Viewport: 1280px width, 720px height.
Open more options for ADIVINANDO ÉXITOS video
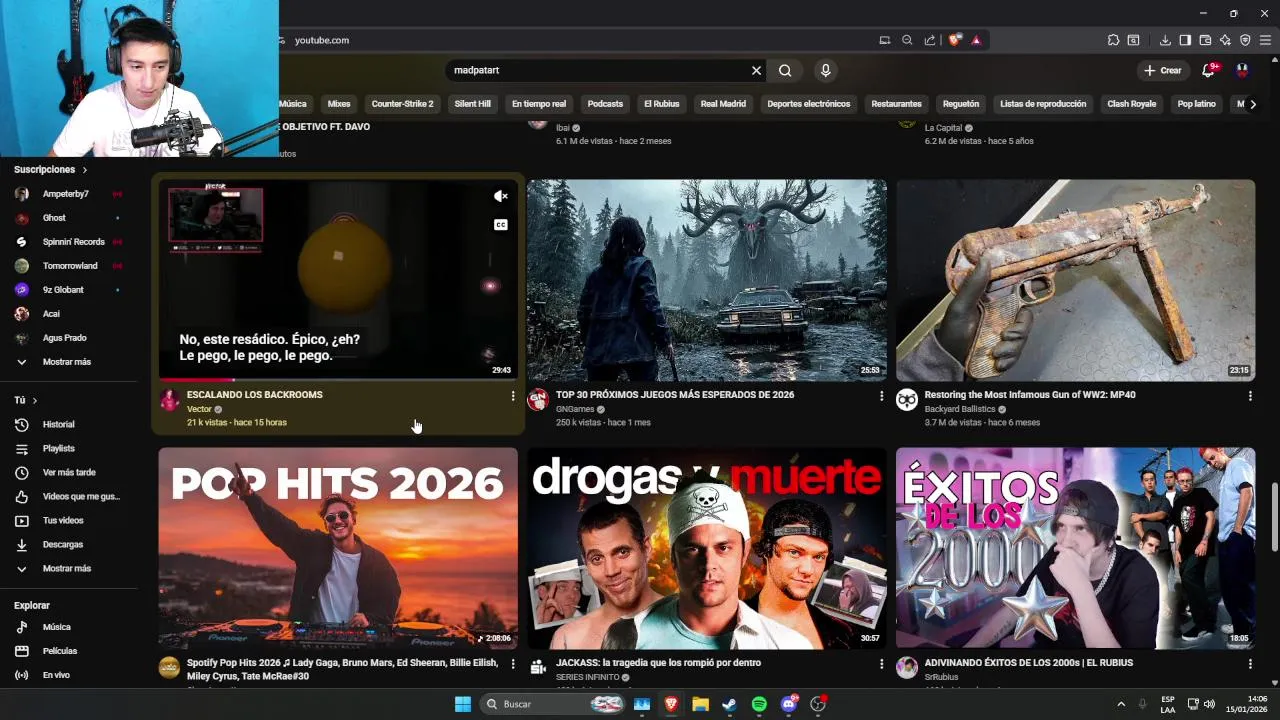(1250, 664)
